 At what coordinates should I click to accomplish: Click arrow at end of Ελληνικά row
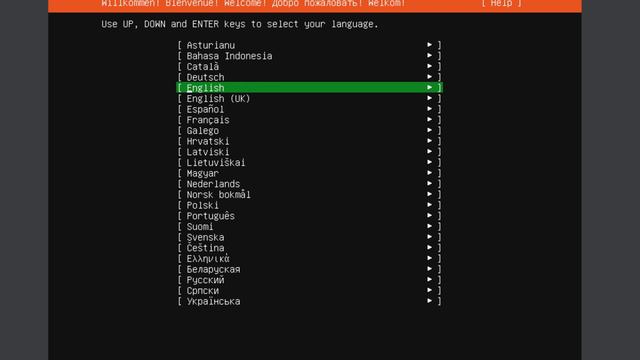point(429,258)
